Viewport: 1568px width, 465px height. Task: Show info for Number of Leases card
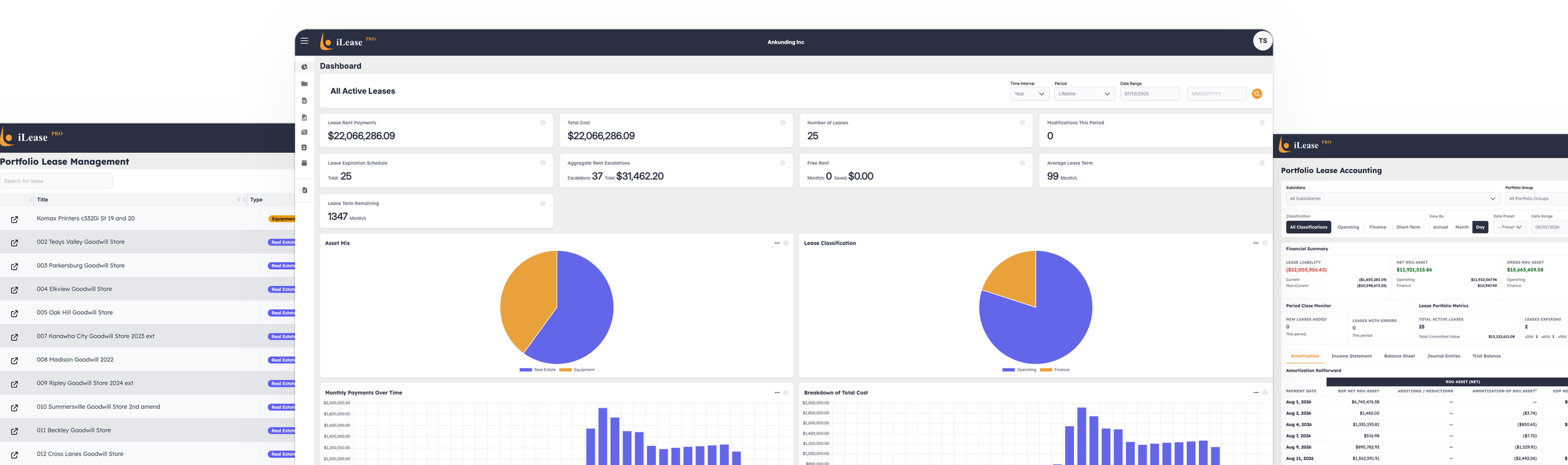(1022, 123)
